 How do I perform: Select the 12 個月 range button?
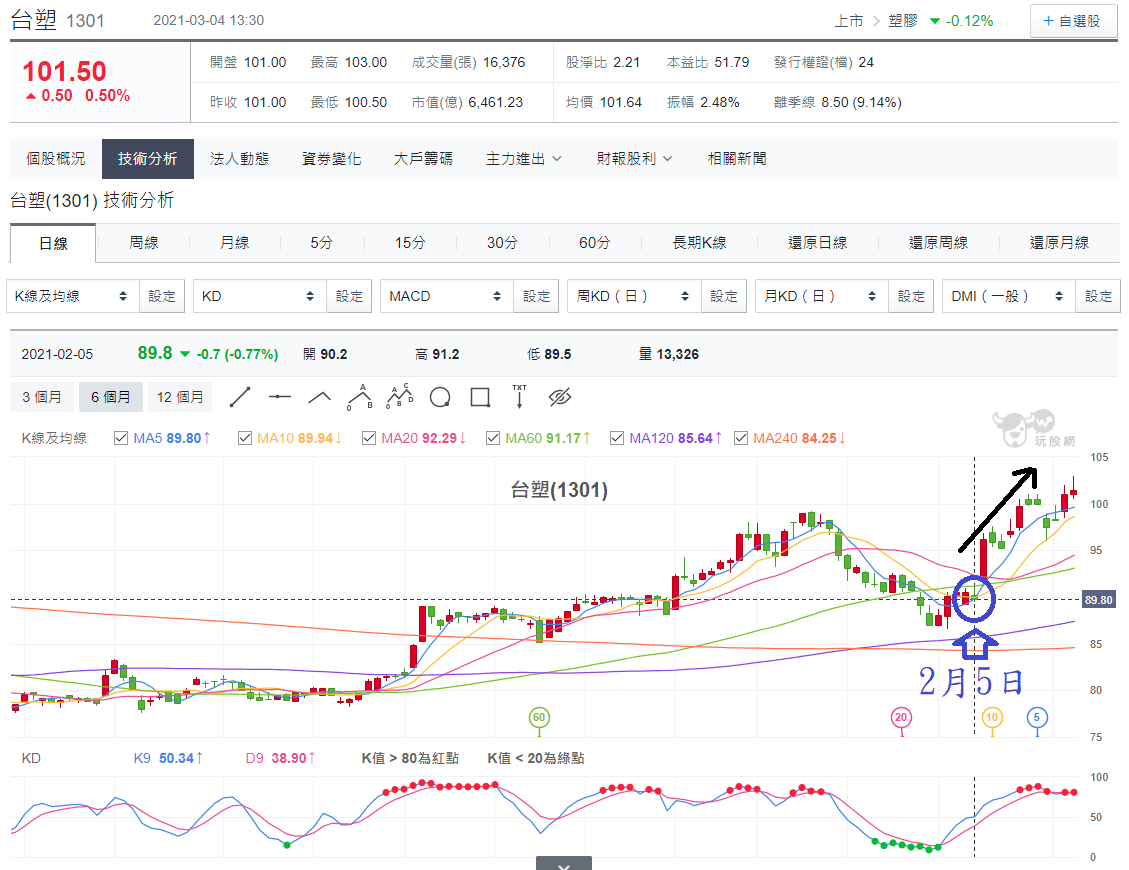(180, 397)
